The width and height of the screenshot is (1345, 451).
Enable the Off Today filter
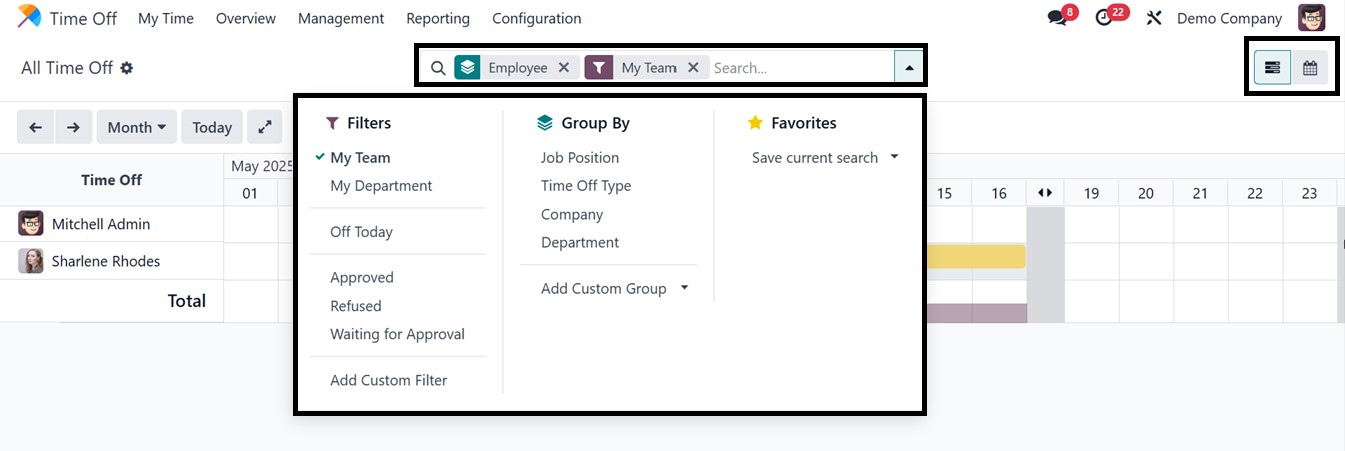point(361,232)
